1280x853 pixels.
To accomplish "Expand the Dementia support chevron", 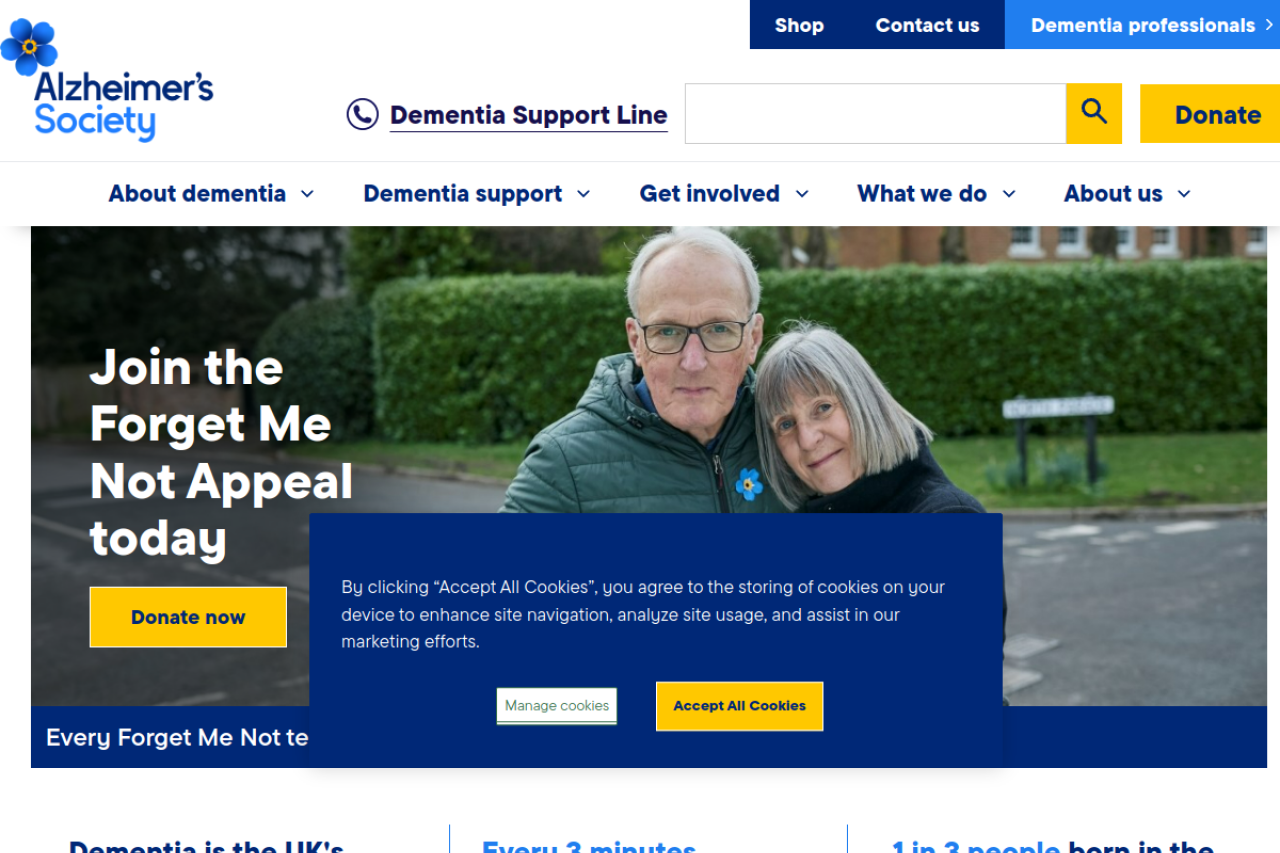I will [583, 194].
